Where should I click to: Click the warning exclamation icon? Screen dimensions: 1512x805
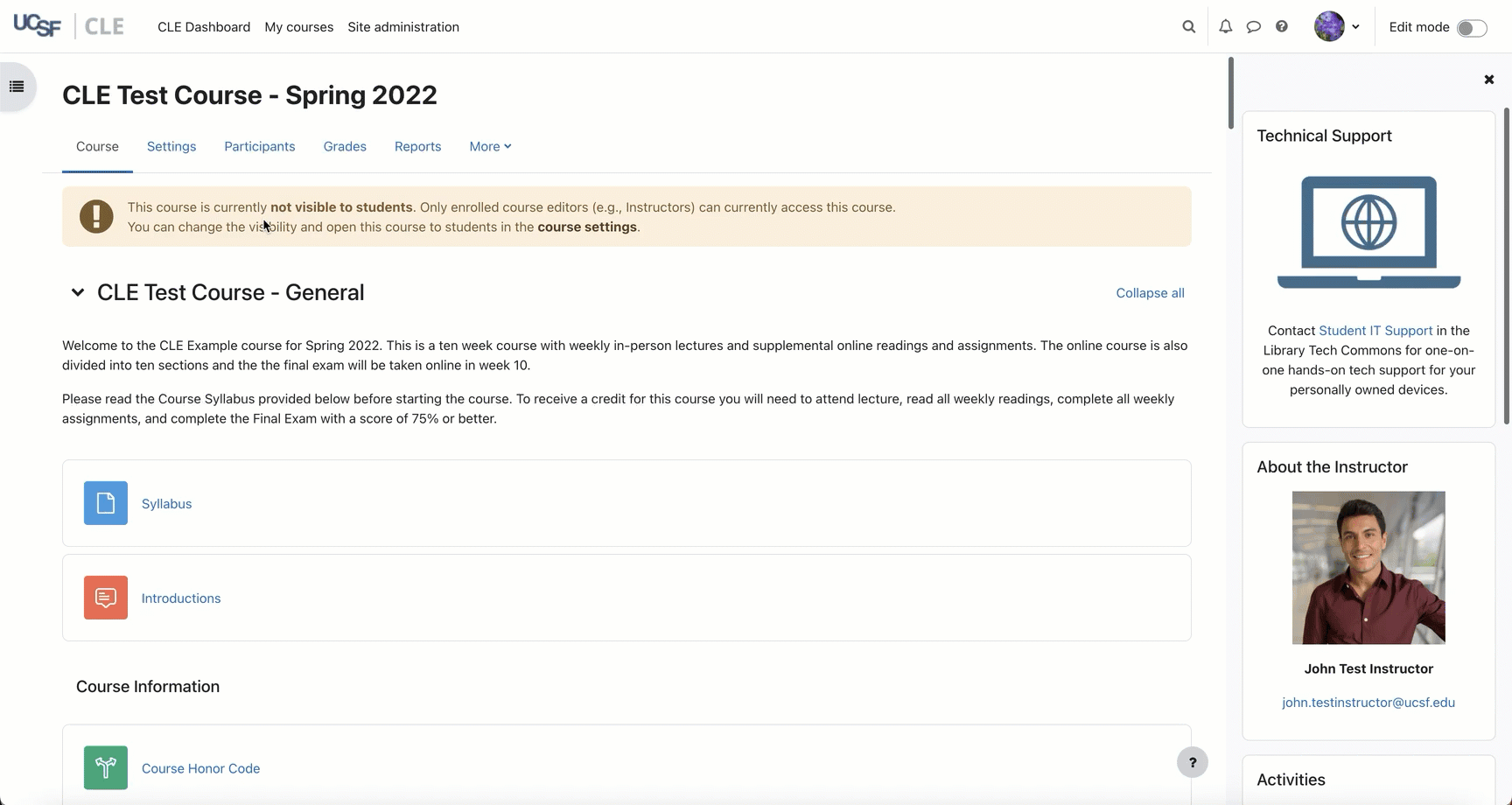tap(96, 216)
